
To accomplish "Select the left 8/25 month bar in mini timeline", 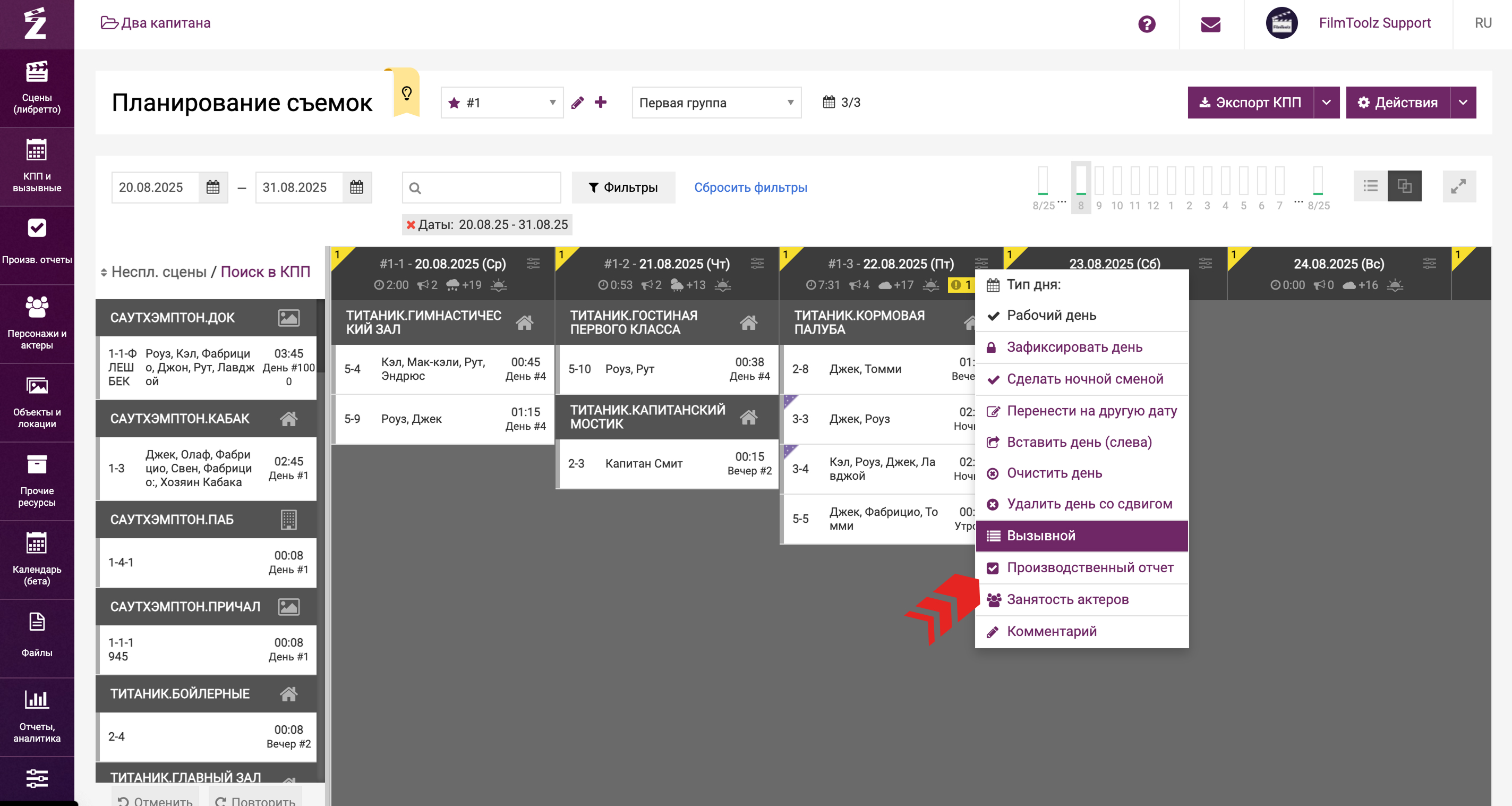I will tap(1043, 188).
